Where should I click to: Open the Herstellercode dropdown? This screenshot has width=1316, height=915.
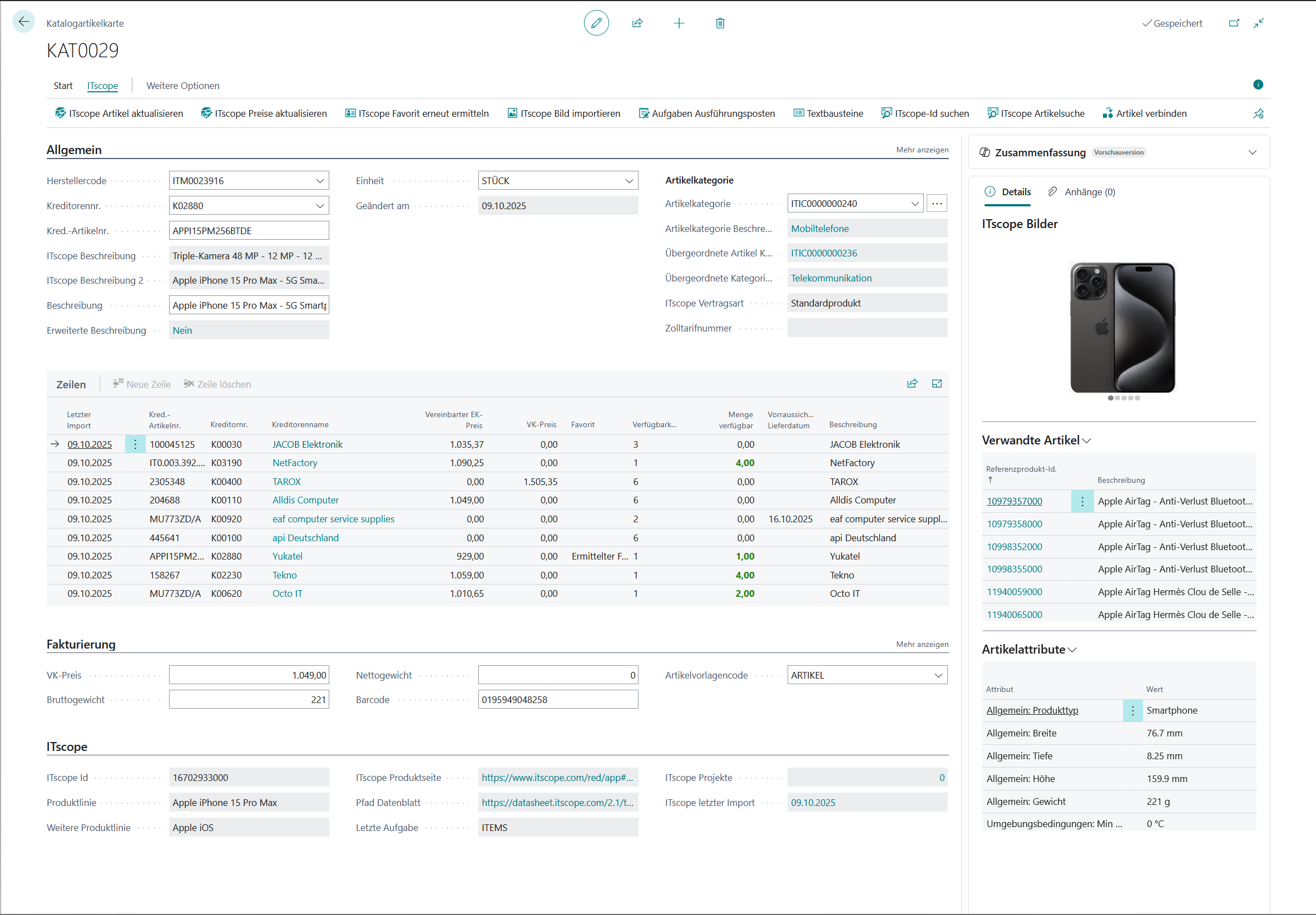click(x=320, y=181)
